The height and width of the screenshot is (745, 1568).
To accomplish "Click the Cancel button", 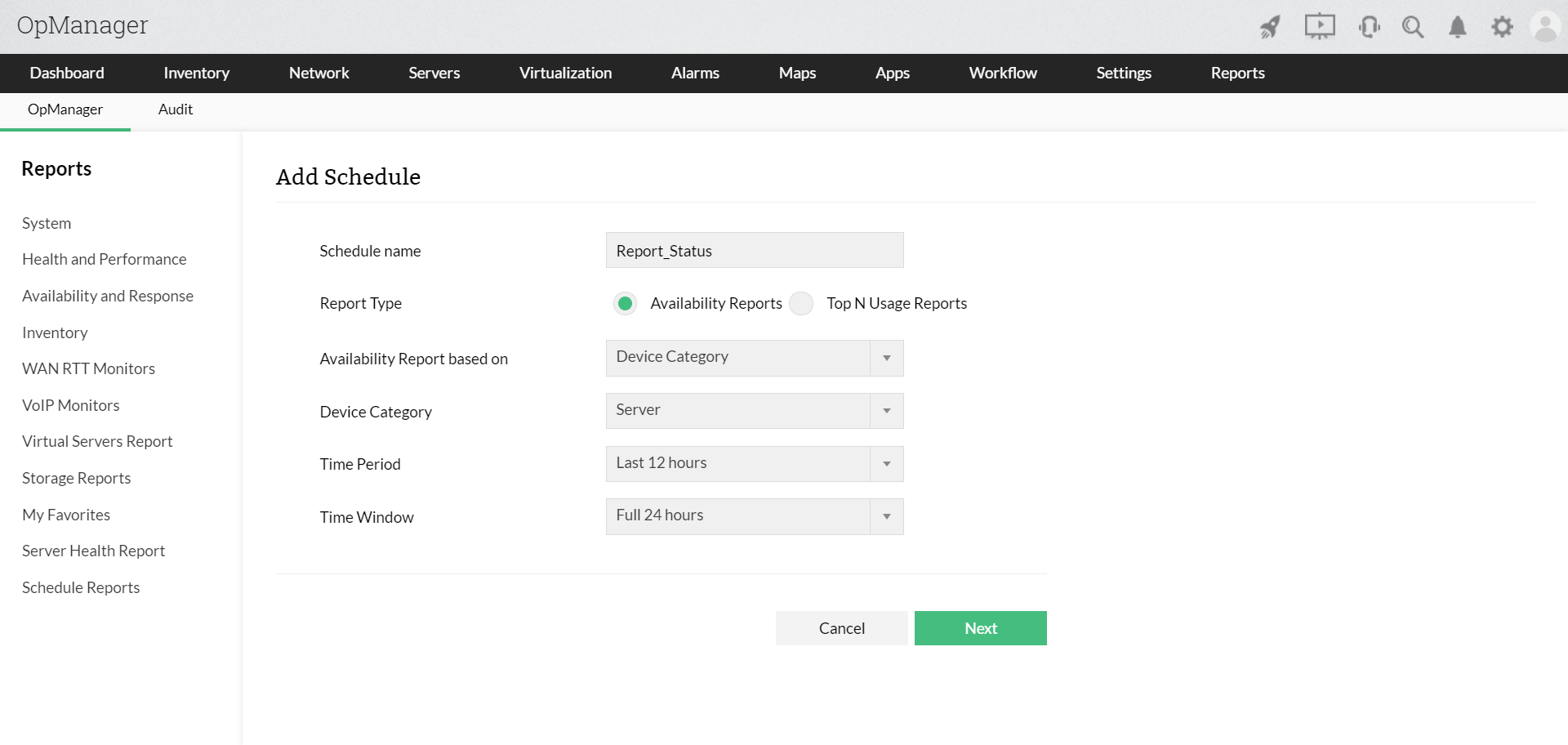I will click(841, 627).
